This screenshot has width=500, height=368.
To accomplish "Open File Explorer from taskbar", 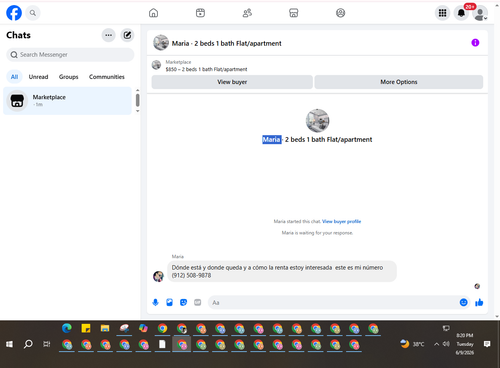I will [105, 329].
